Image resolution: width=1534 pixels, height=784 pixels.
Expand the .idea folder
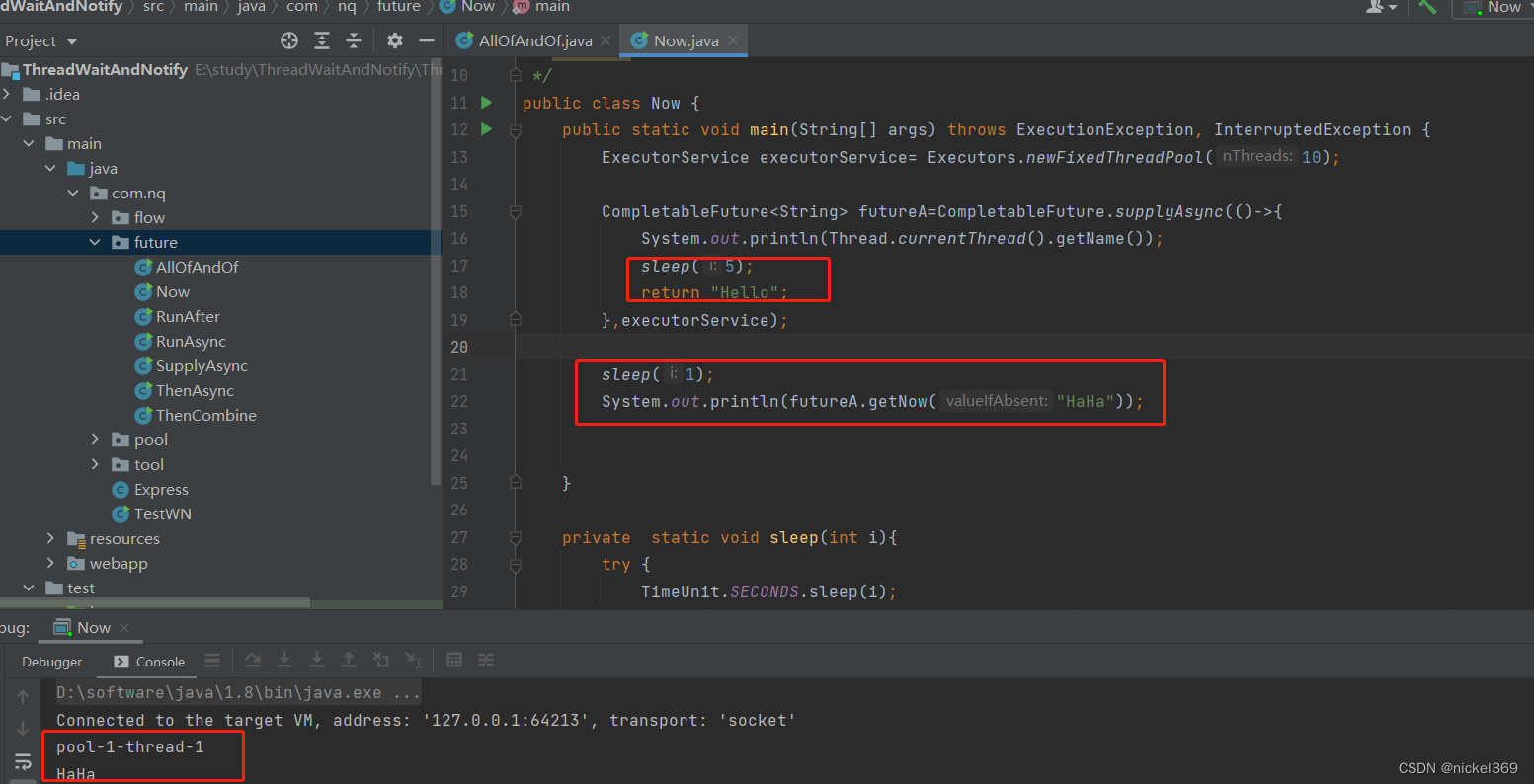coord(7,95)
